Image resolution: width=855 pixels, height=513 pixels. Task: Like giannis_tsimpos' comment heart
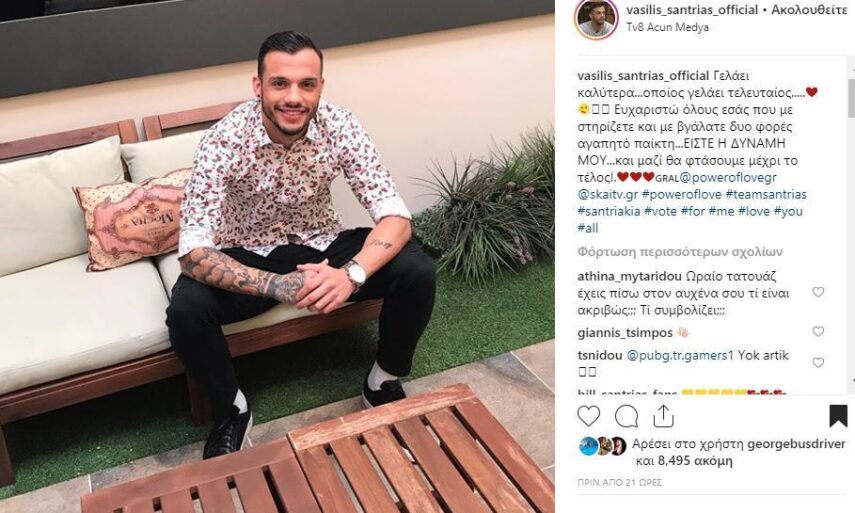click(x=818, y=331)
